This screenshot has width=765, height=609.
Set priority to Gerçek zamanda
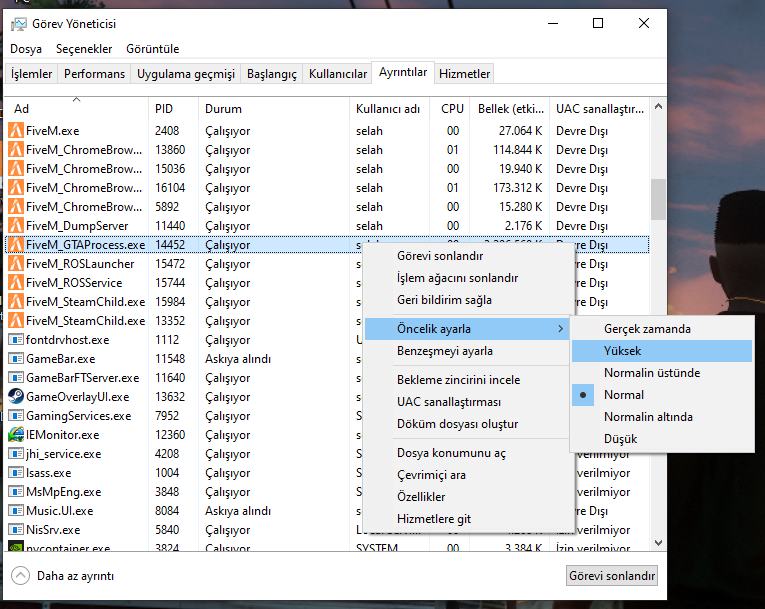point(662,329)
